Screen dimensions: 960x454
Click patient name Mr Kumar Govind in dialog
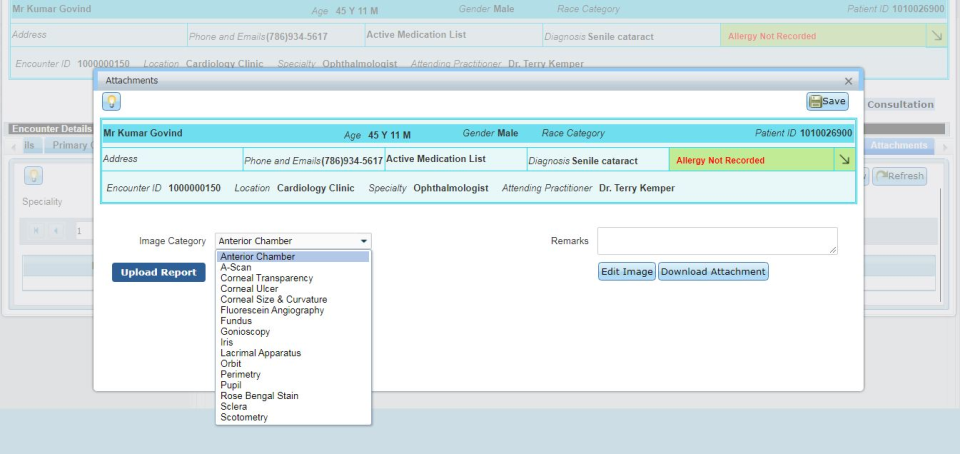pyautogui.click(x=143, y=133)
